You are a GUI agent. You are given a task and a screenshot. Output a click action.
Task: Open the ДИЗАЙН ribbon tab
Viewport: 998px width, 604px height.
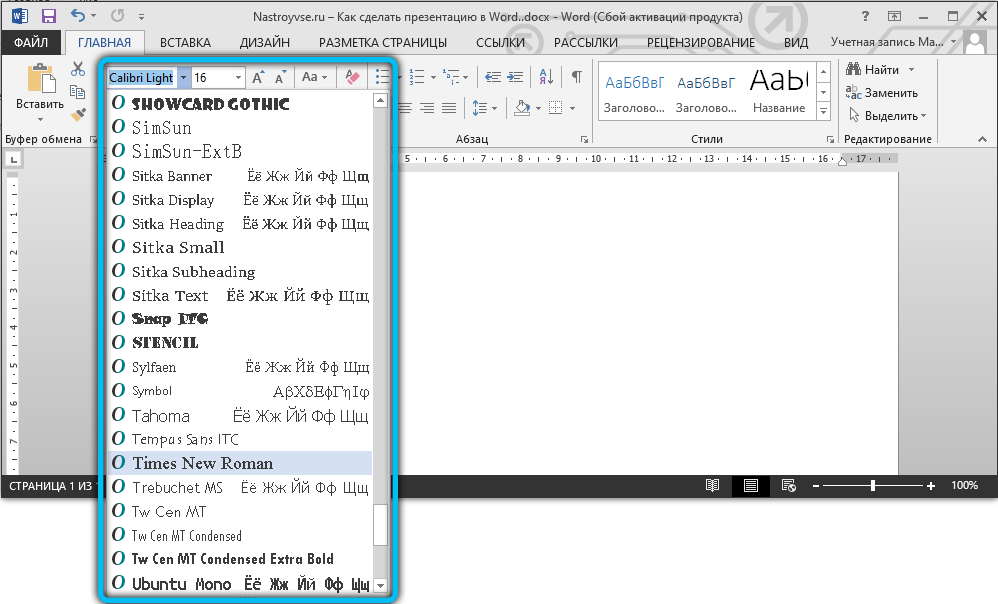(x=265, y=43)
